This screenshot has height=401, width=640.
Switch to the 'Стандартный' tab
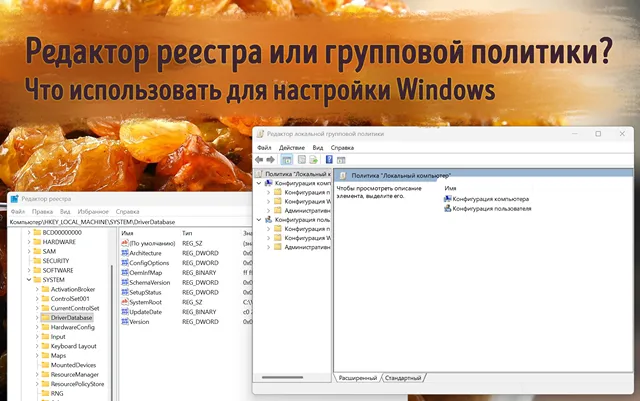404,378
